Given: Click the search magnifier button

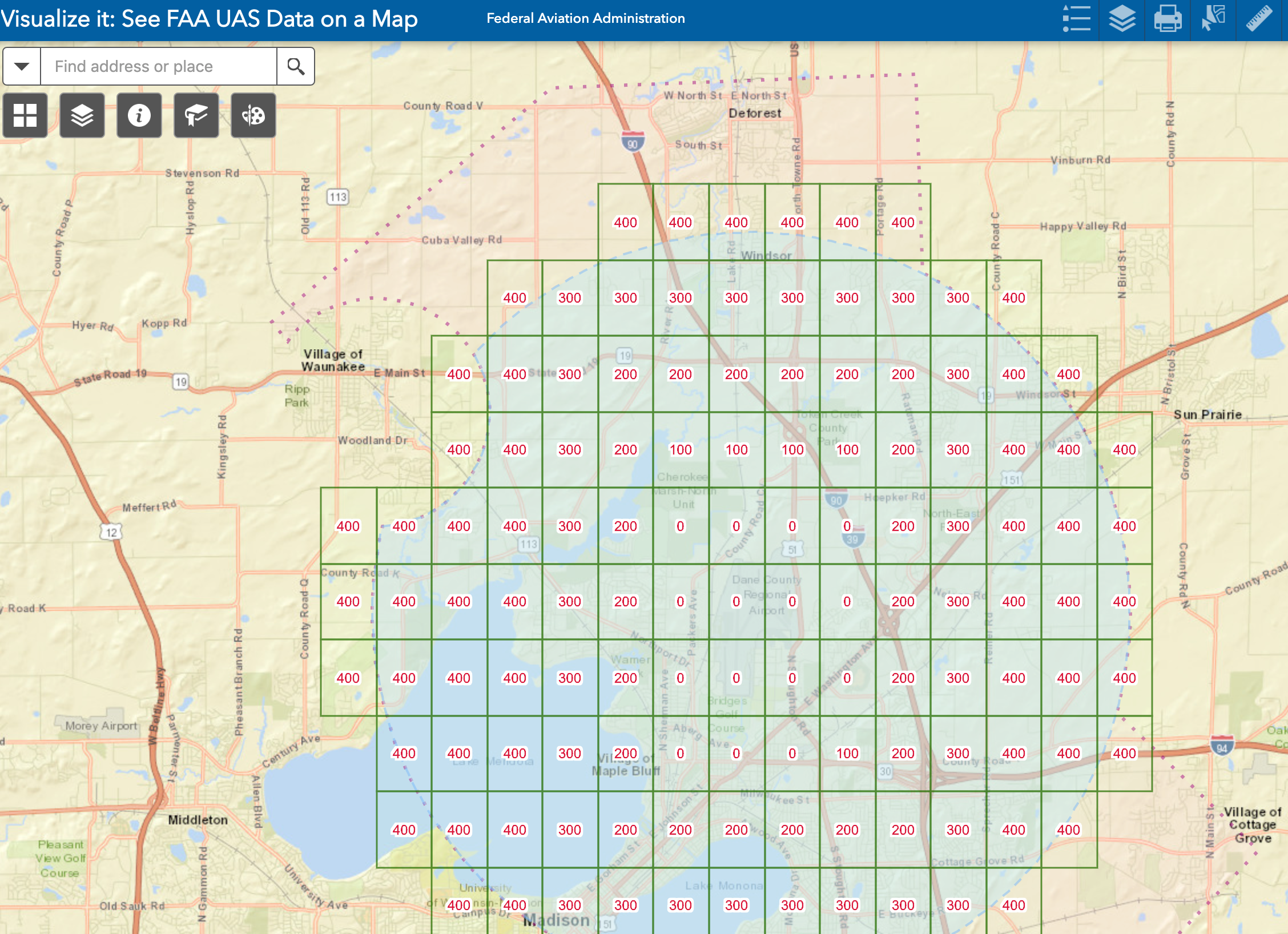Looking at the screenshot, I should 296,66.
